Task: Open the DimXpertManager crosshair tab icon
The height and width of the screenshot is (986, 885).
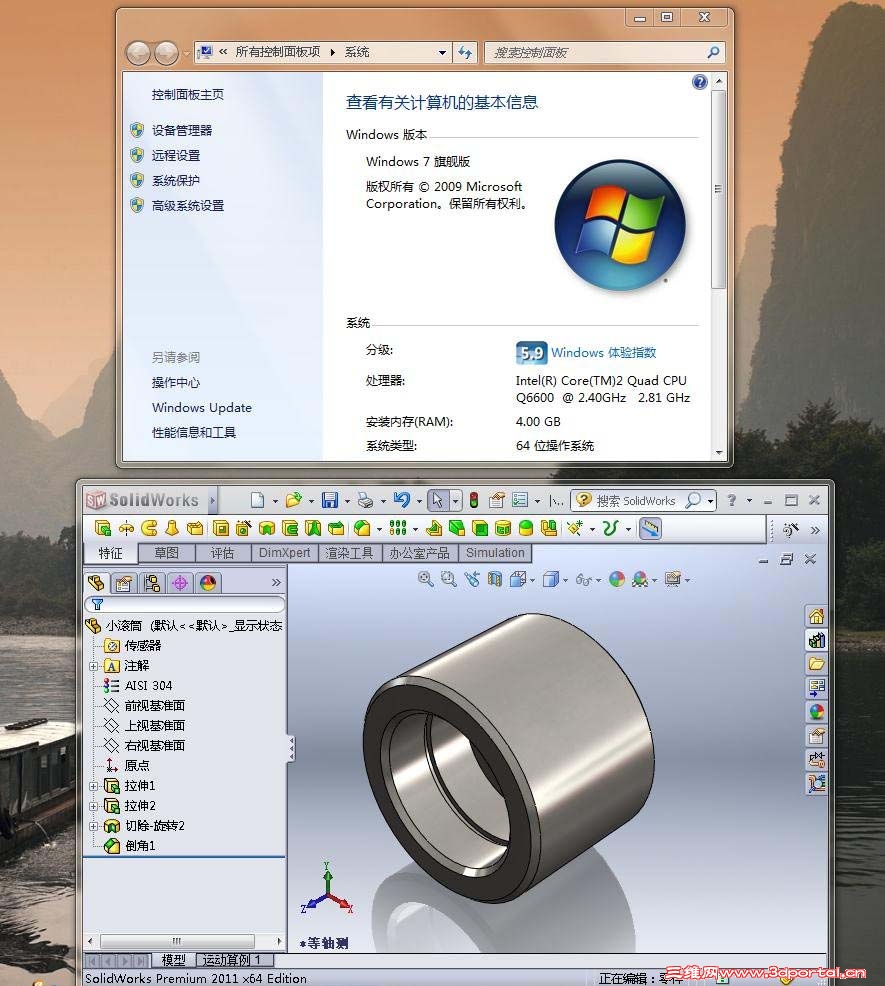Action: tap(180, 584)
